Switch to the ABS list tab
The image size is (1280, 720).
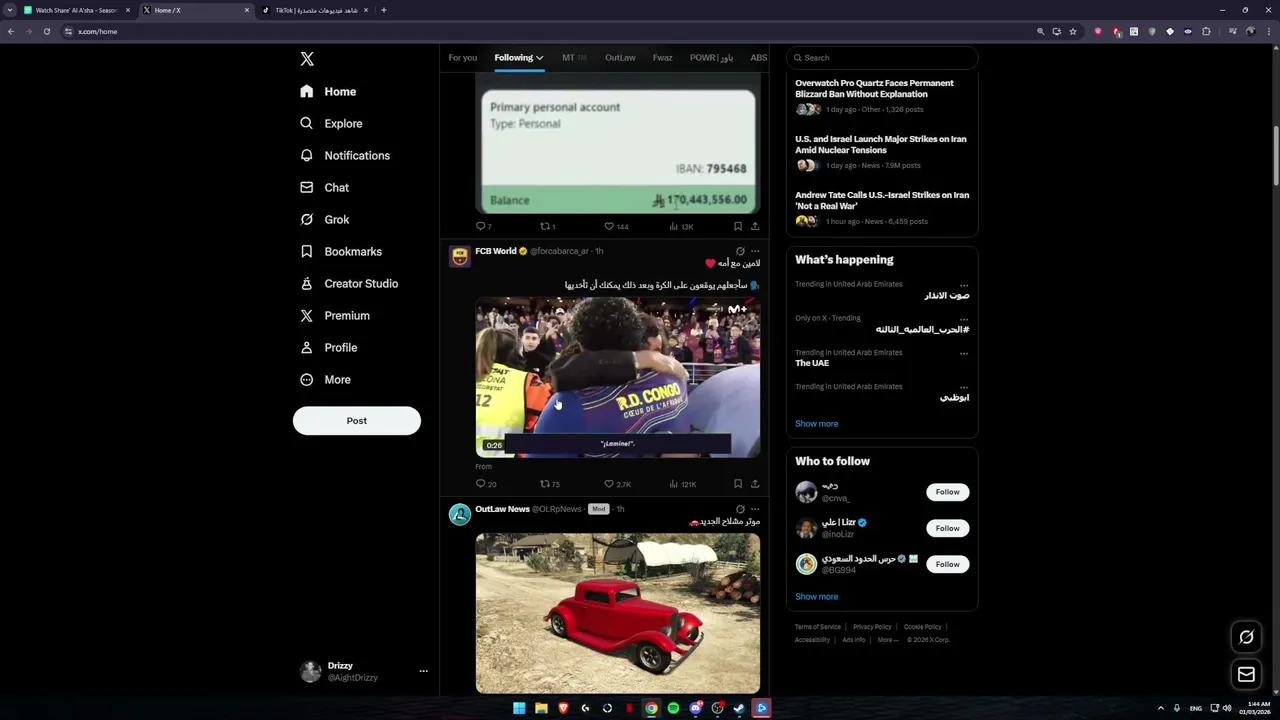point(759,58)
